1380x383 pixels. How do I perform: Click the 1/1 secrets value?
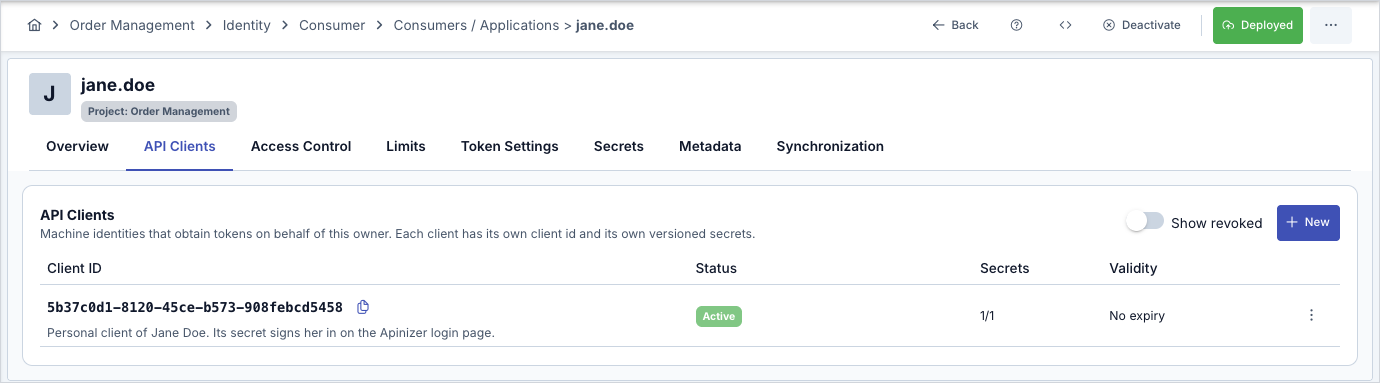click(x=987, y=316)
